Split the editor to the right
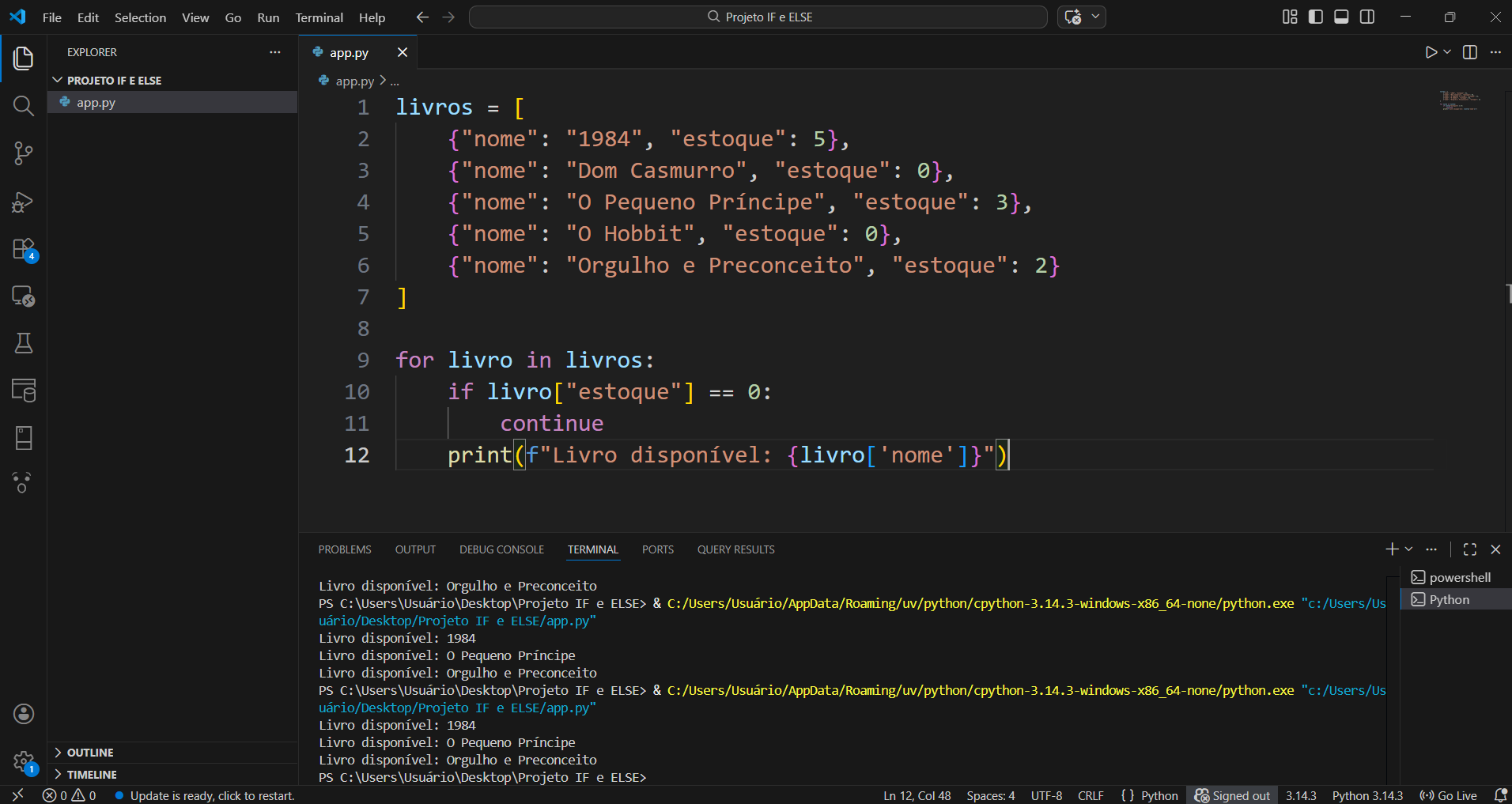Image resolution: width=1512 pixels, height=804 pixels. [1469, 52]
